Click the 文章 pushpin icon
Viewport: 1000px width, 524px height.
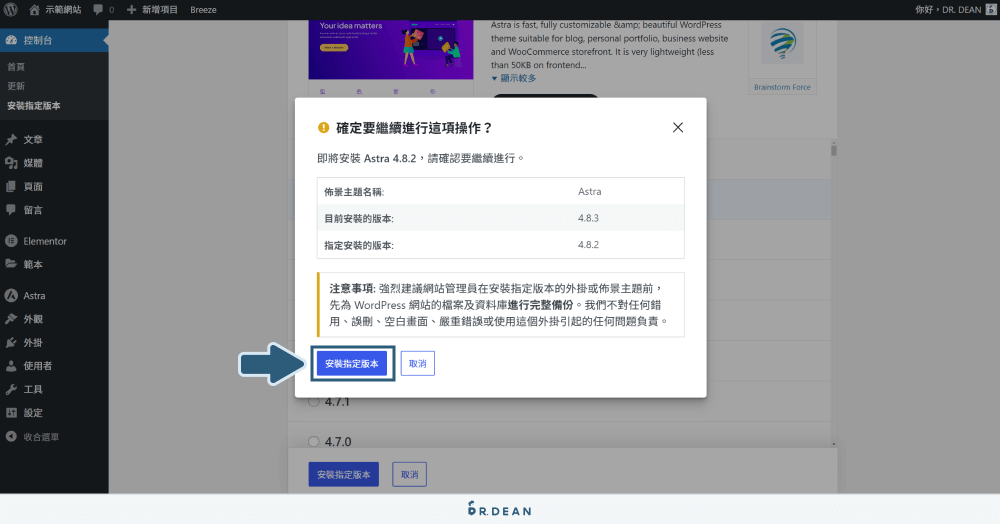point(11,140)
